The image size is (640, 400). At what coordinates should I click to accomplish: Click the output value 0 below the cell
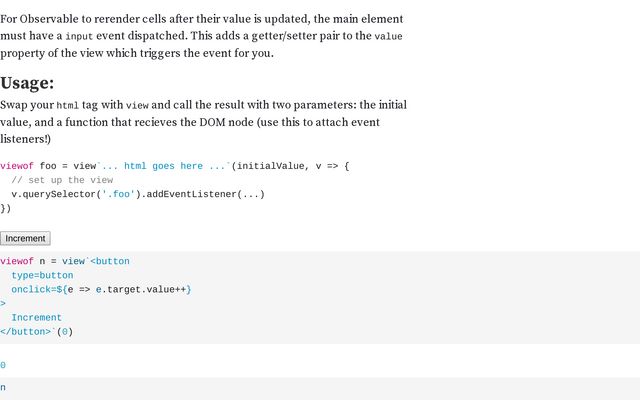[3, 365]
